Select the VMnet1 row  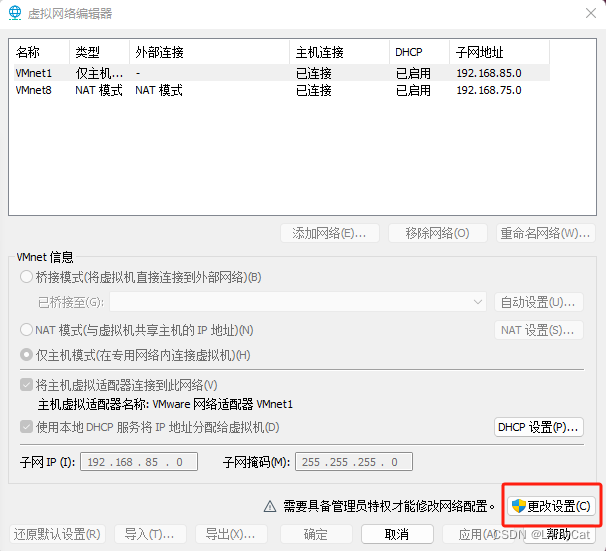coord(282,73)
